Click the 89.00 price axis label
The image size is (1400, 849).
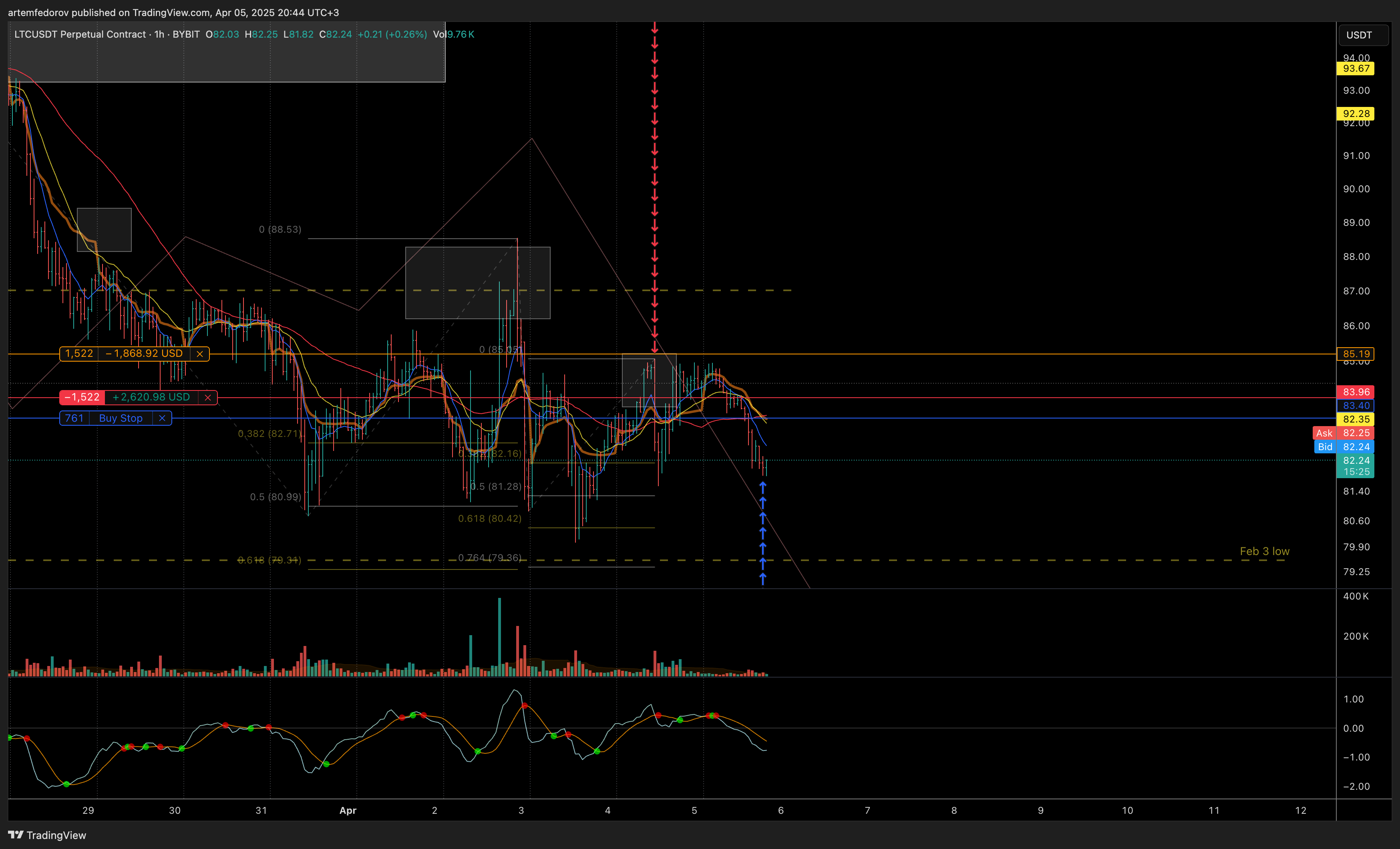(x=1356, y=223)
